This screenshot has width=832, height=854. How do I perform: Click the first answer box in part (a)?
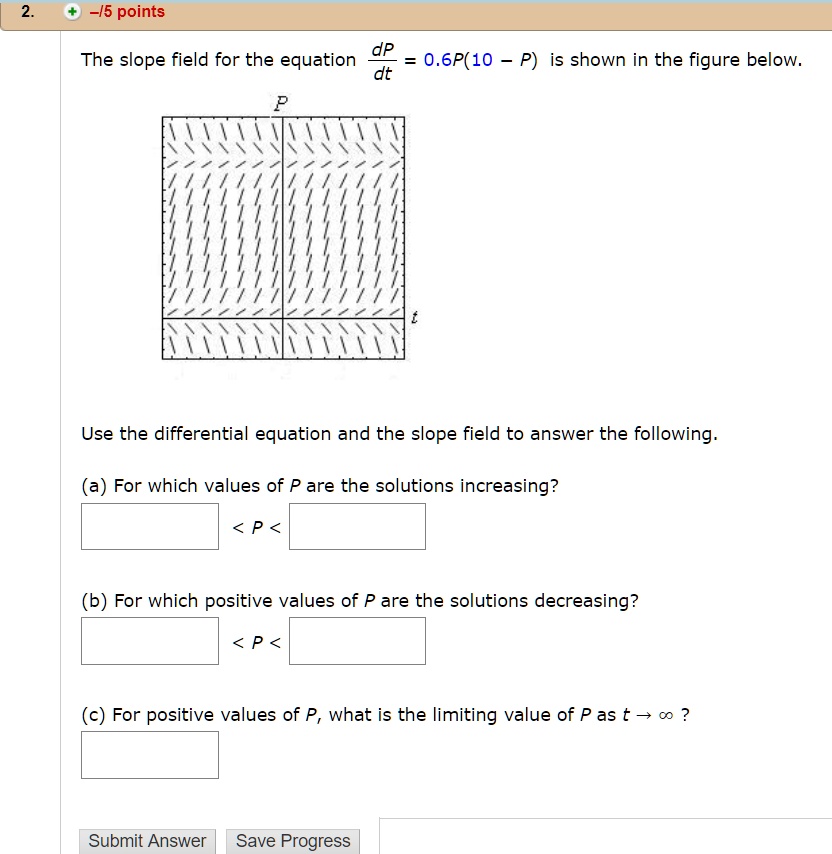click(x=149, y=526)
